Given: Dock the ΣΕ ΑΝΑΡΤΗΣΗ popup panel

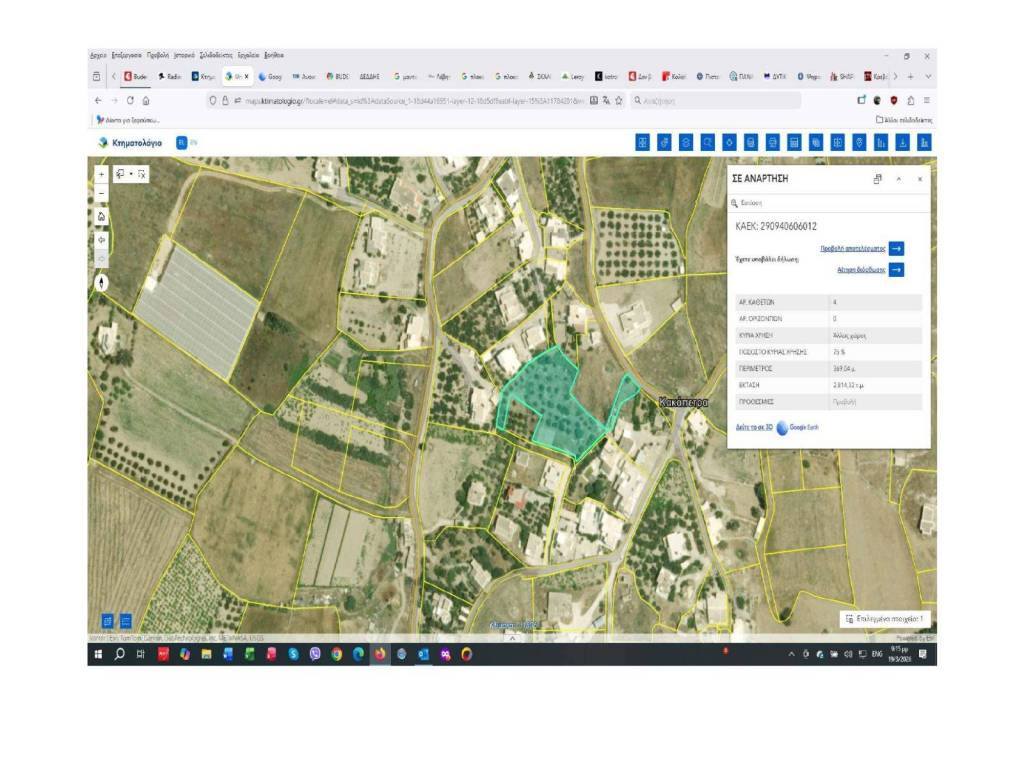Looking at the screenshot, I should point(877,179).
